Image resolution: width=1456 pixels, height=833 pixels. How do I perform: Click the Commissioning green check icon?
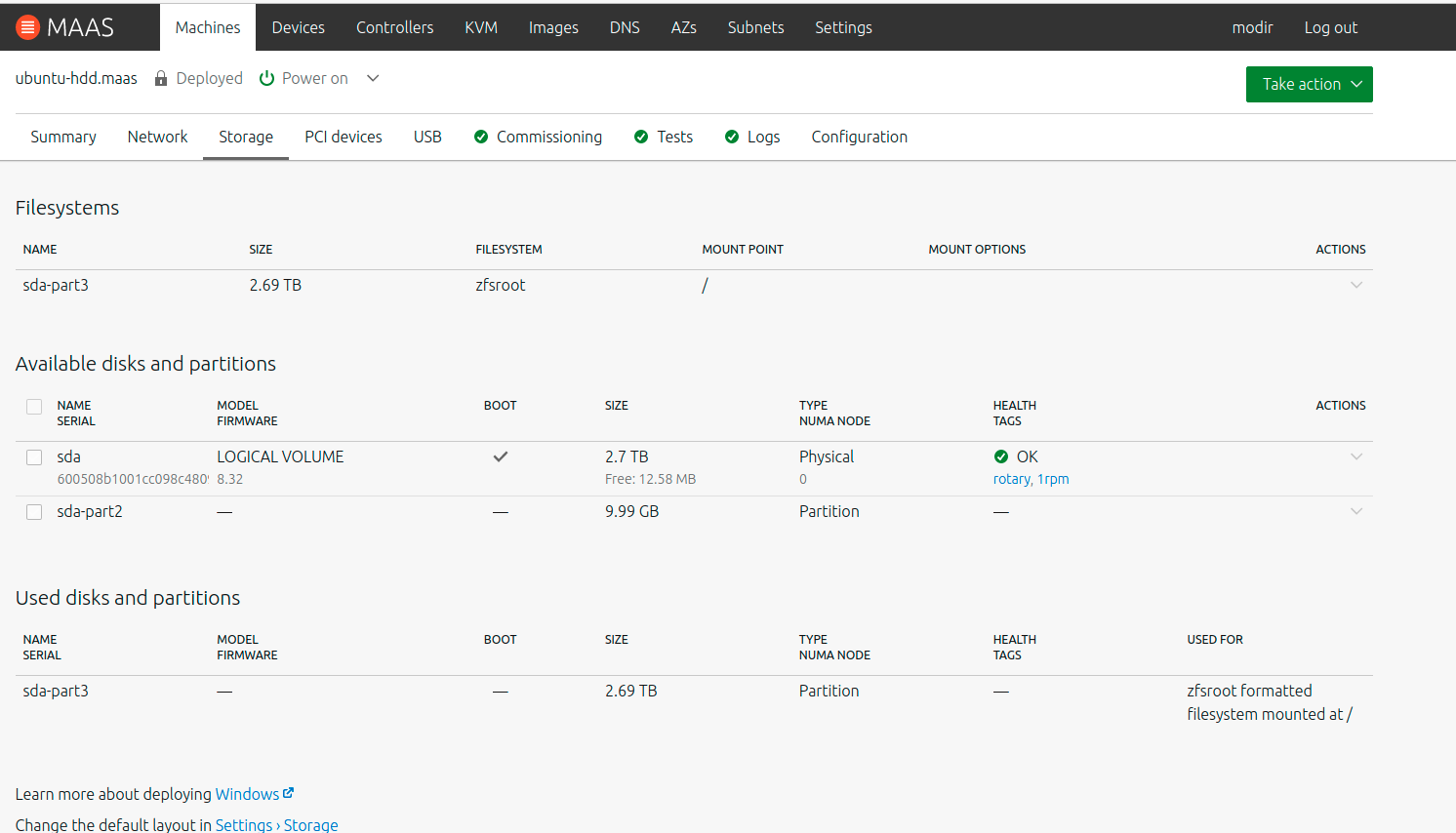tap(481, 138)
